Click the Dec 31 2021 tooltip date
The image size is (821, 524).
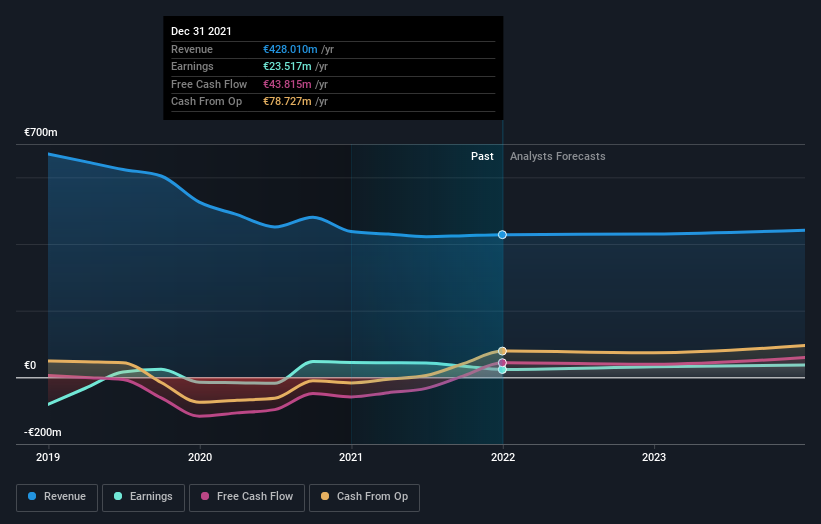pyautogui.click(x=201, y=31)
